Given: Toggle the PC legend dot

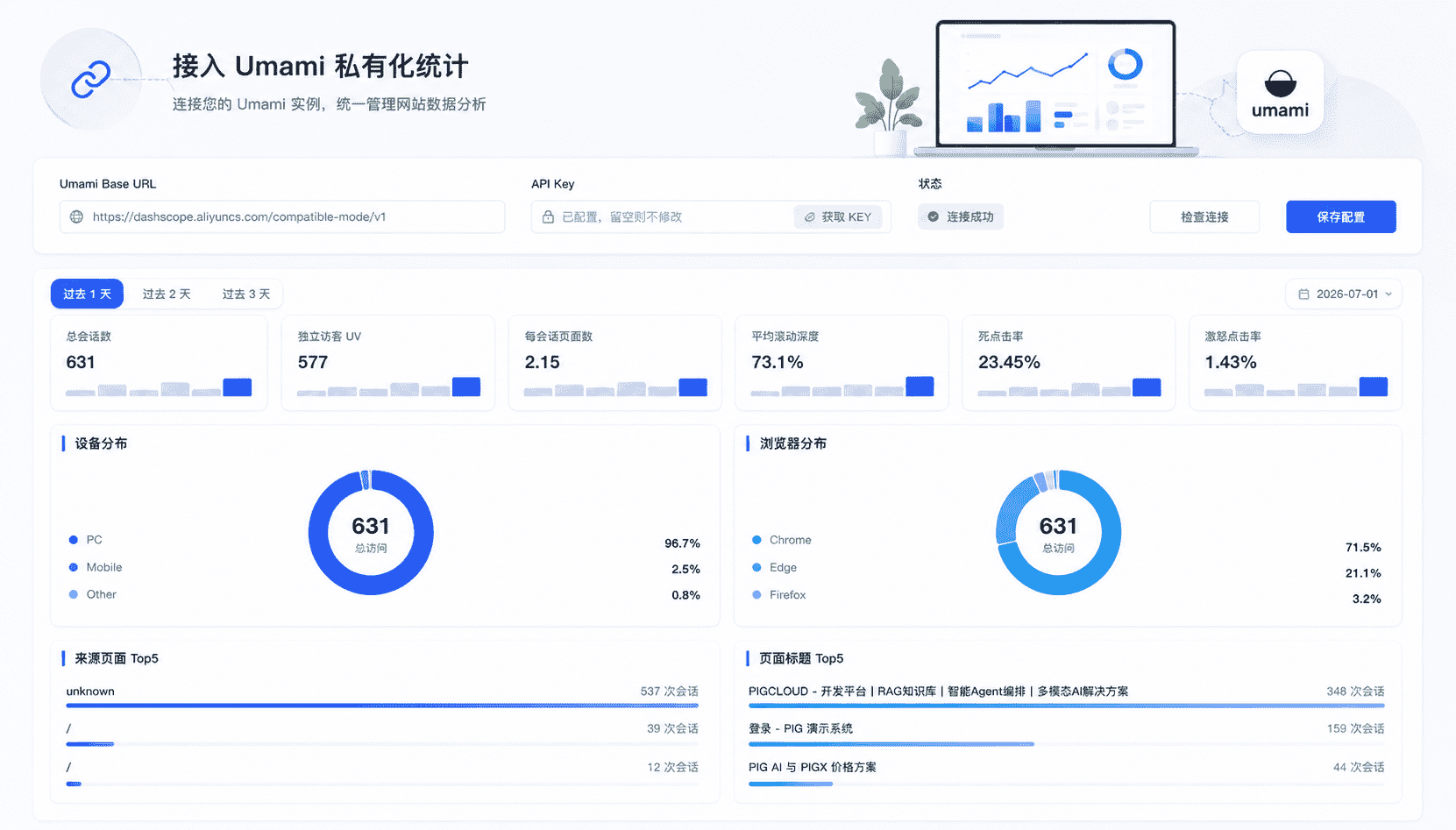Looking at the screenshot, I should pyautogui.click(x=74, y=540).
